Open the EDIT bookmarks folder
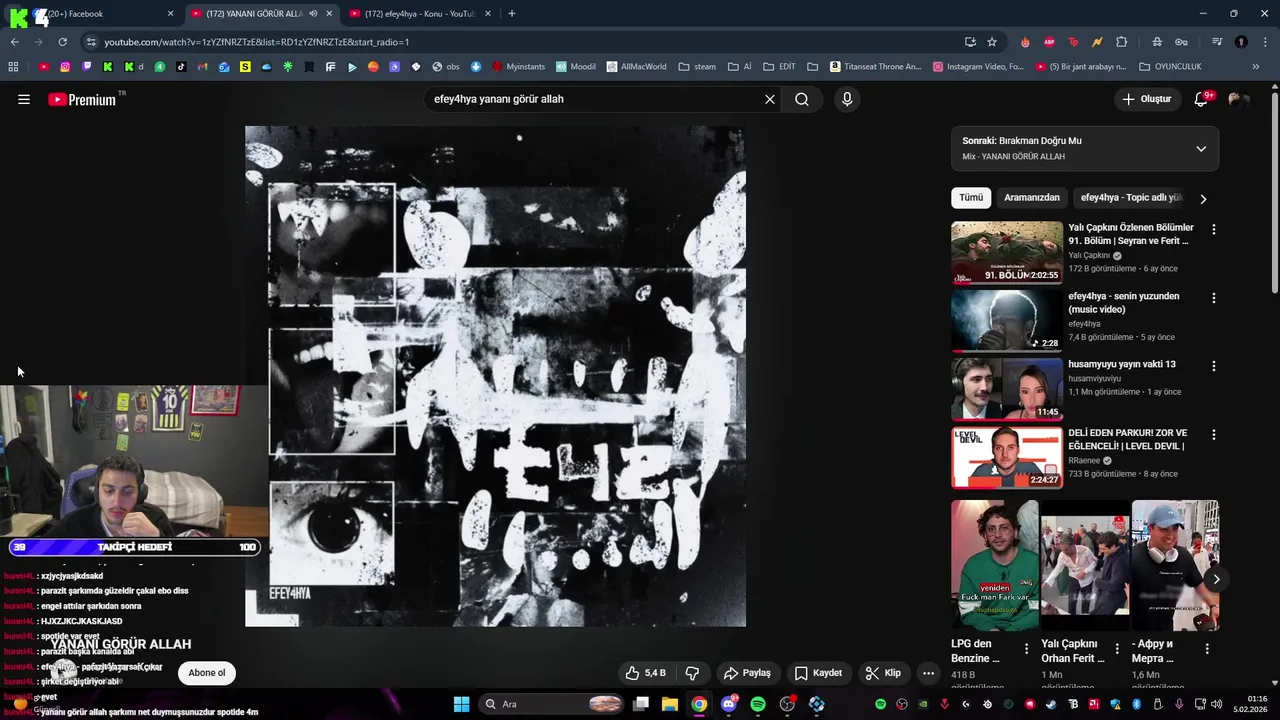1280x720 pixels. 779,67
